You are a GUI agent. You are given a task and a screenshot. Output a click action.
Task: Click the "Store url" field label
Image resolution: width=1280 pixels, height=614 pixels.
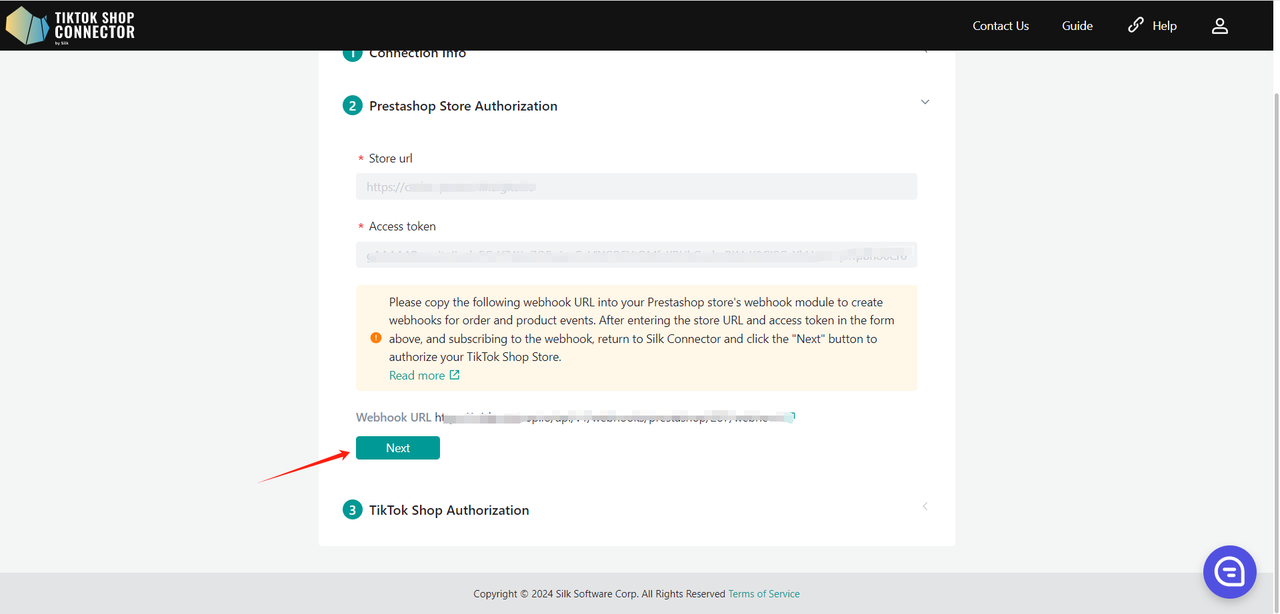click(x=390, y=159)
